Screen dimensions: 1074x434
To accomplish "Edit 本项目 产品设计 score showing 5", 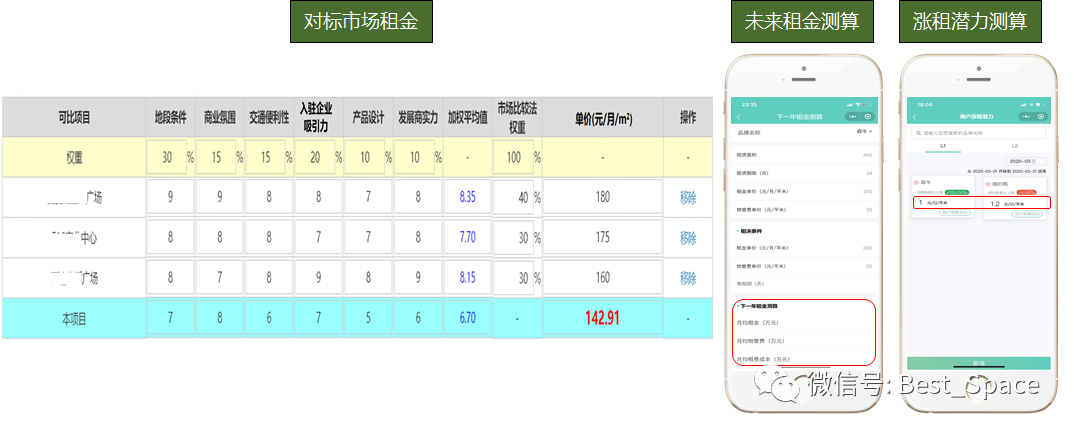I will tap(369, 318).
